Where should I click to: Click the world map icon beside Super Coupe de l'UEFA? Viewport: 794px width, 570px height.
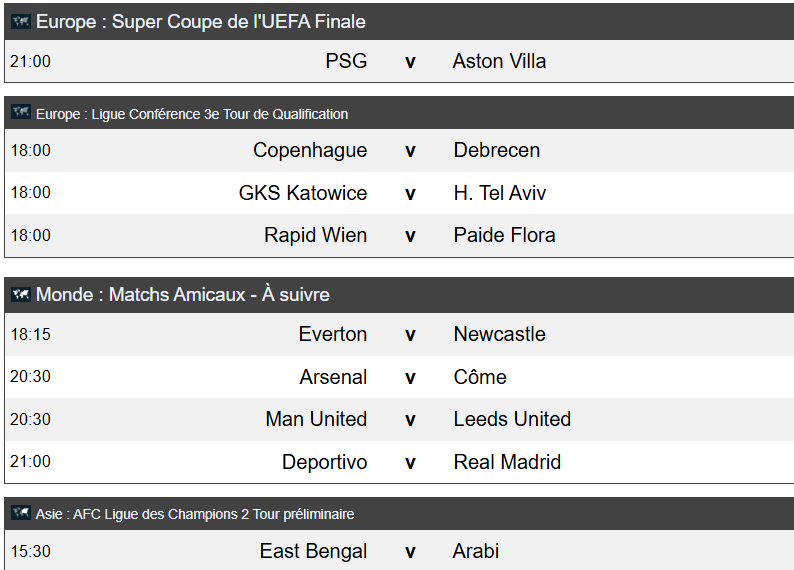click(21, 21)
